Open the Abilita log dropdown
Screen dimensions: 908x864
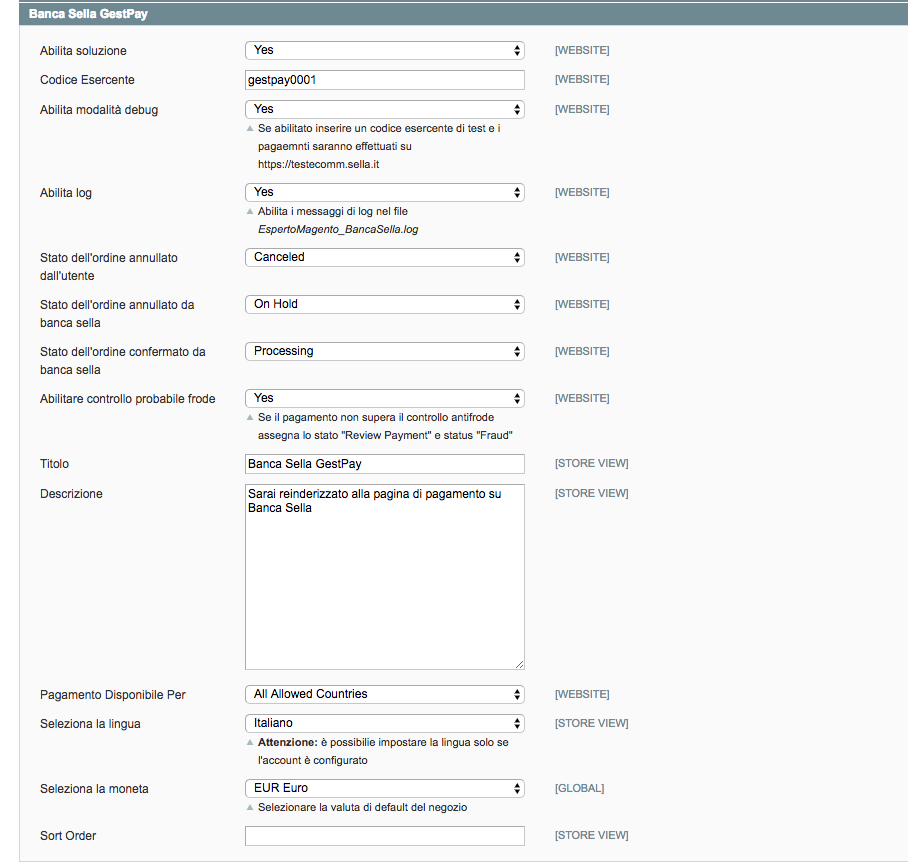(x=385, y=192)
